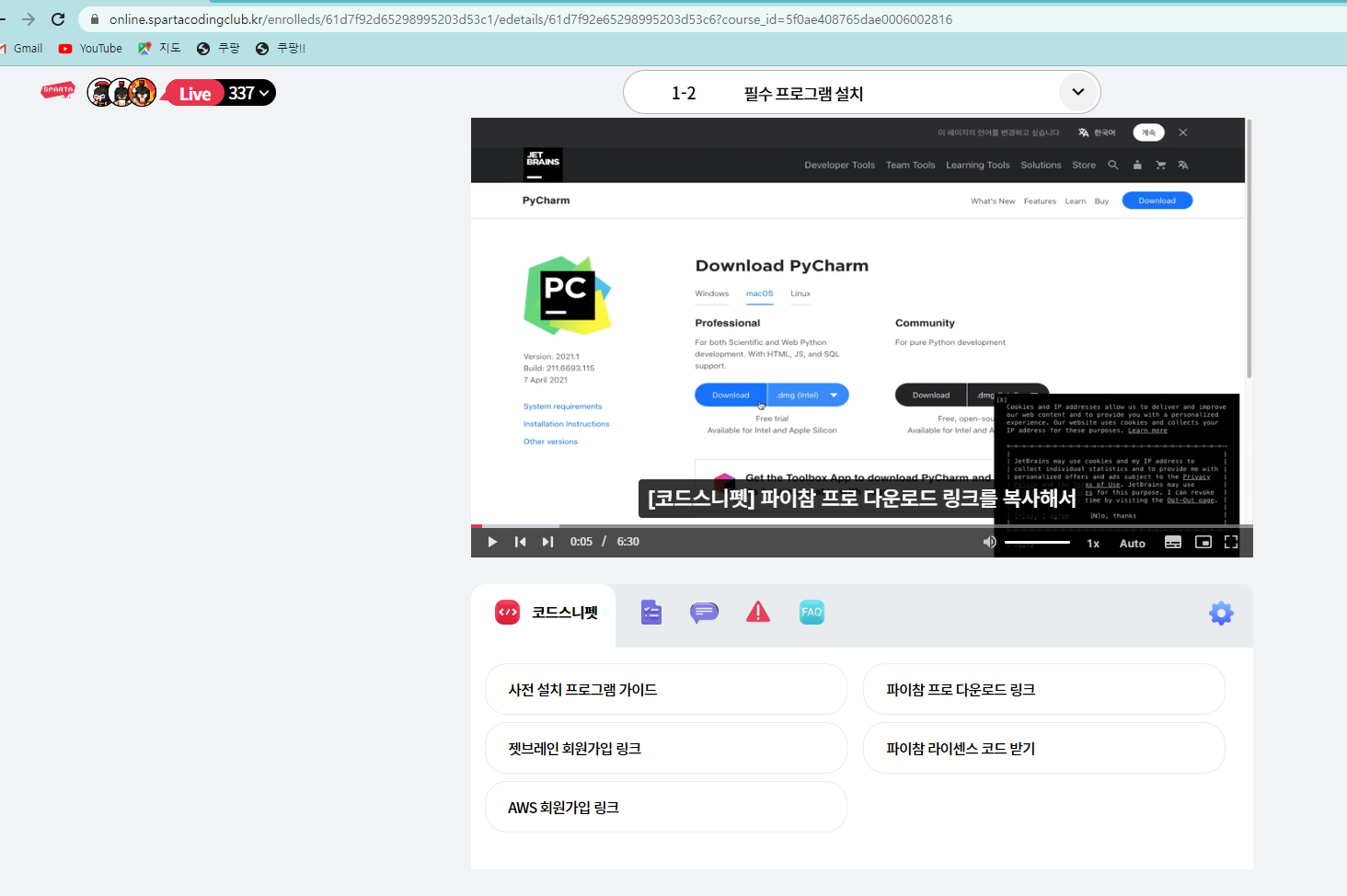The width and height of the screenshot is (1347, 896).
Task: Click the translate icon in JetBrains nav bar
Action: coord(1183,166)
